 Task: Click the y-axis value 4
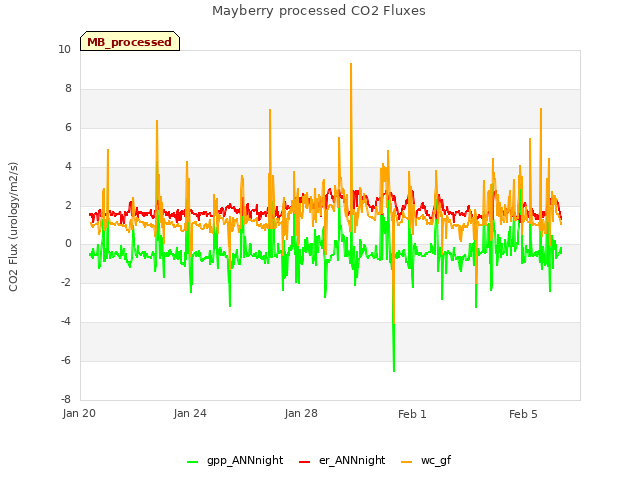(x=68, y=166)
